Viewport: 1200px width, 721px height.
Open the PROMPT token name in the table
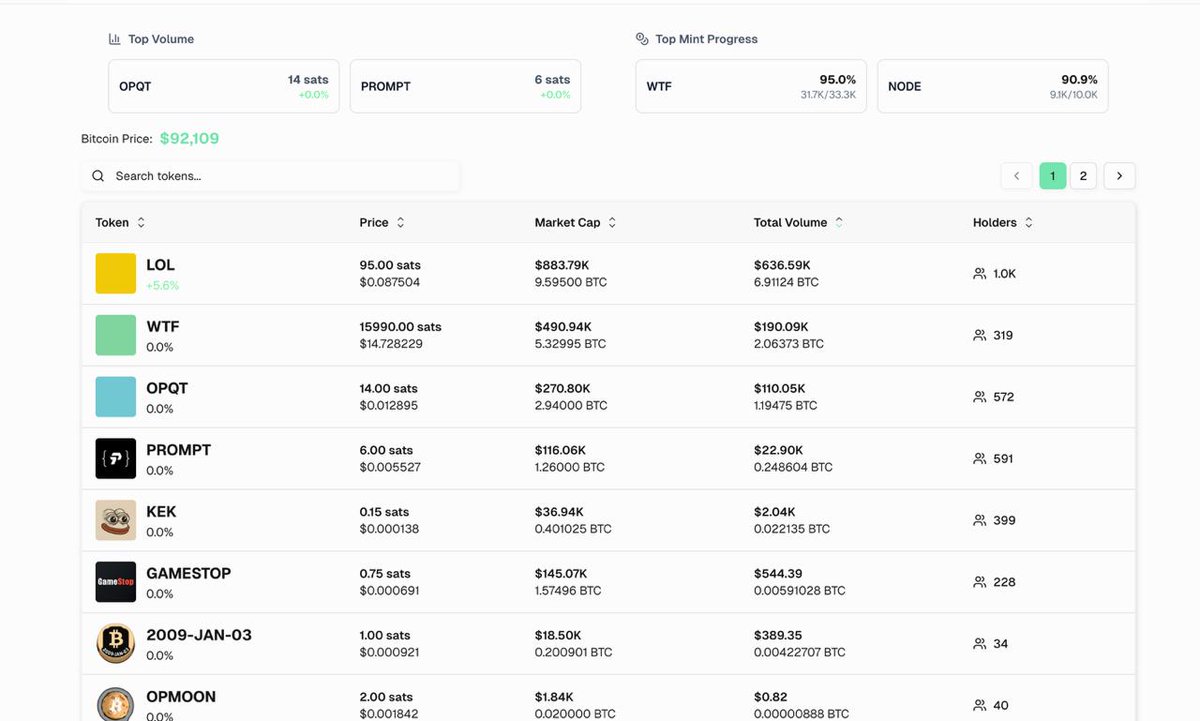(x=179, y=450)
